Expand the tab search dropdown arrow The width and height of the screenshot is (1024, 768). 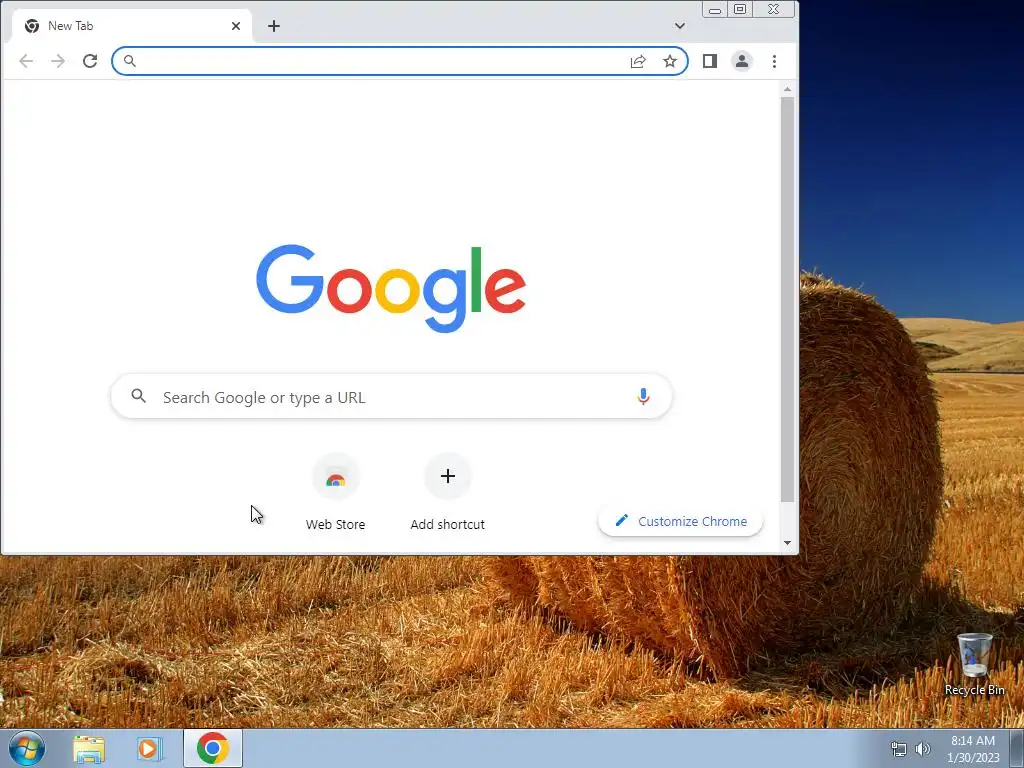click(x=680, y=26)
